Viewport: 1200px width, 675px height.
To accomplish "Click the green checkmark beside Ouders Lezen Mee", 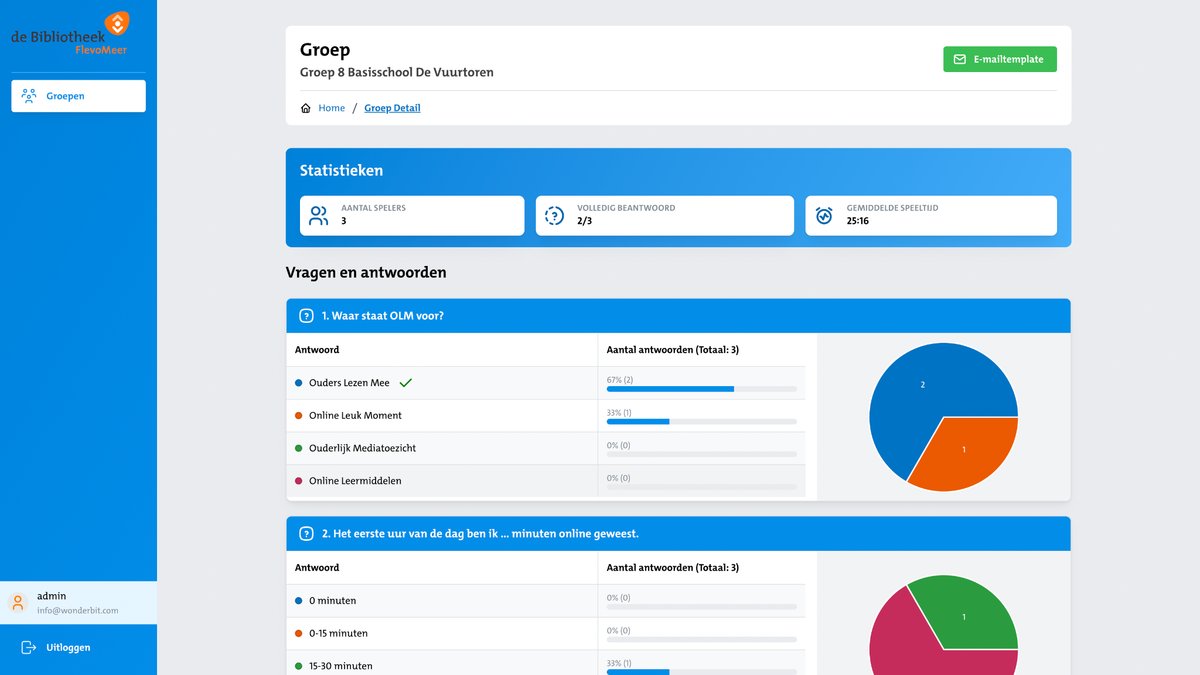I will [405, 382].
